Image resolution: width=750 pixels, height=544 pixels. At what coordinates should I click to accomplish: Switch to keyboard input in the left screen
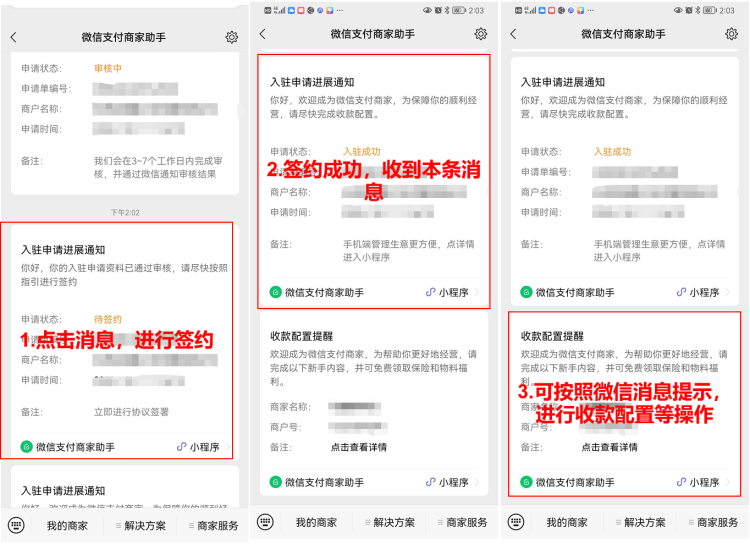point(16,525)
